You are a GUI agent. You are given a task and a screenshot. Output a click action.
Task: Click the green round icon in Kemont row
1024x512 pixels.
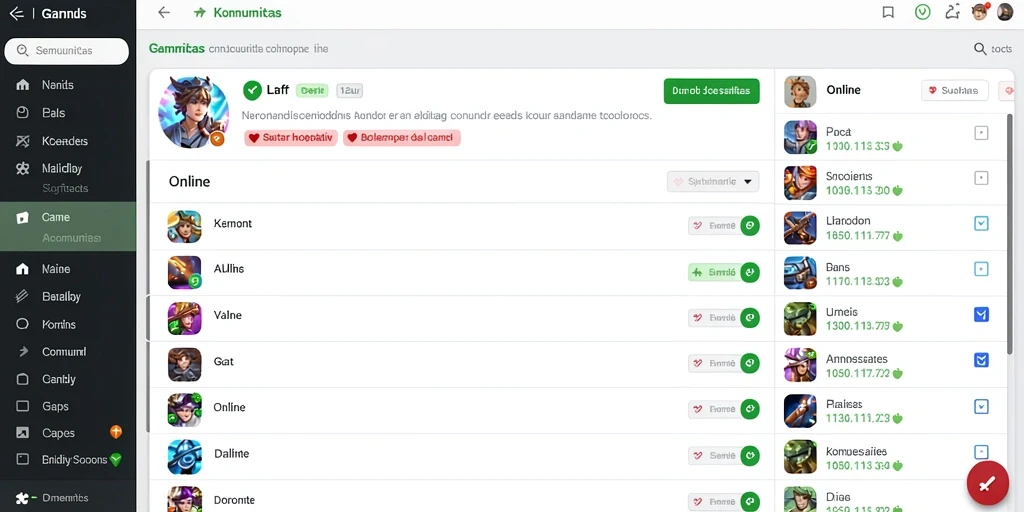(750, 226)
